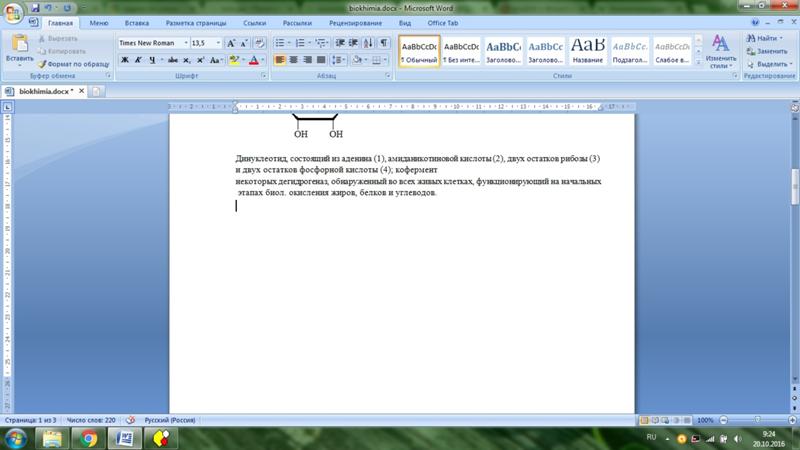Click Find (Найти)

(x=763, y=39)
